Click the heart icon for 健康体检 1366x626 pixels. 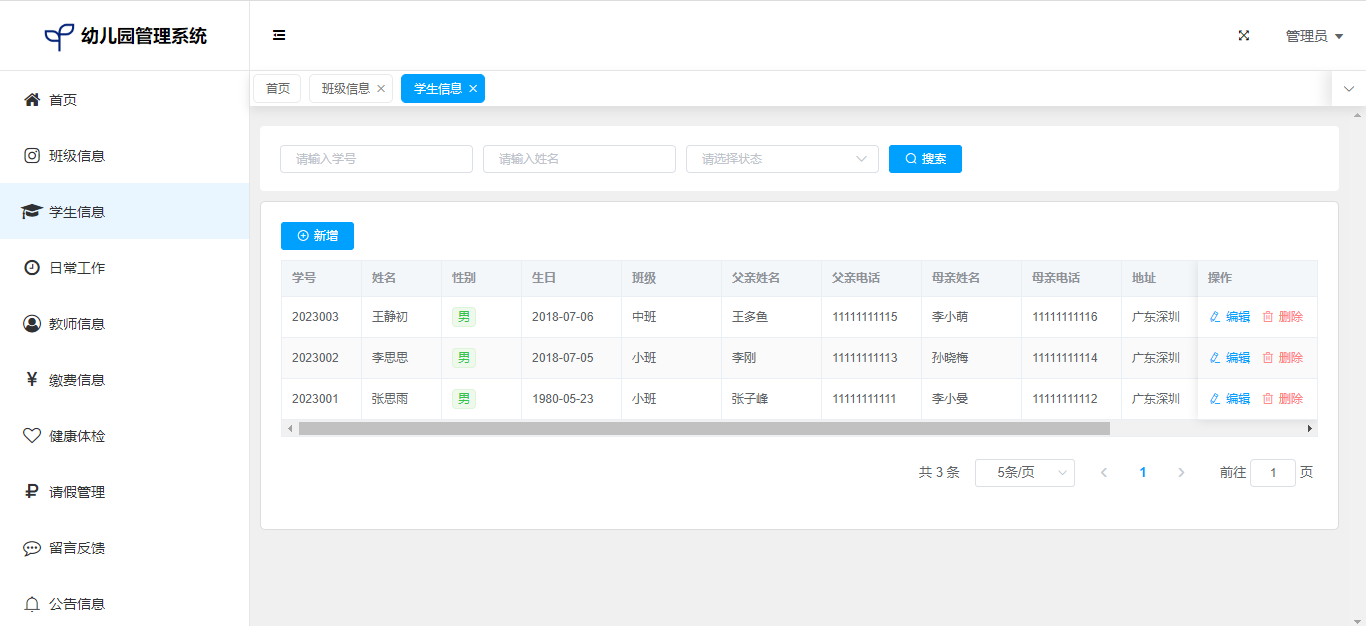[32, 436]
